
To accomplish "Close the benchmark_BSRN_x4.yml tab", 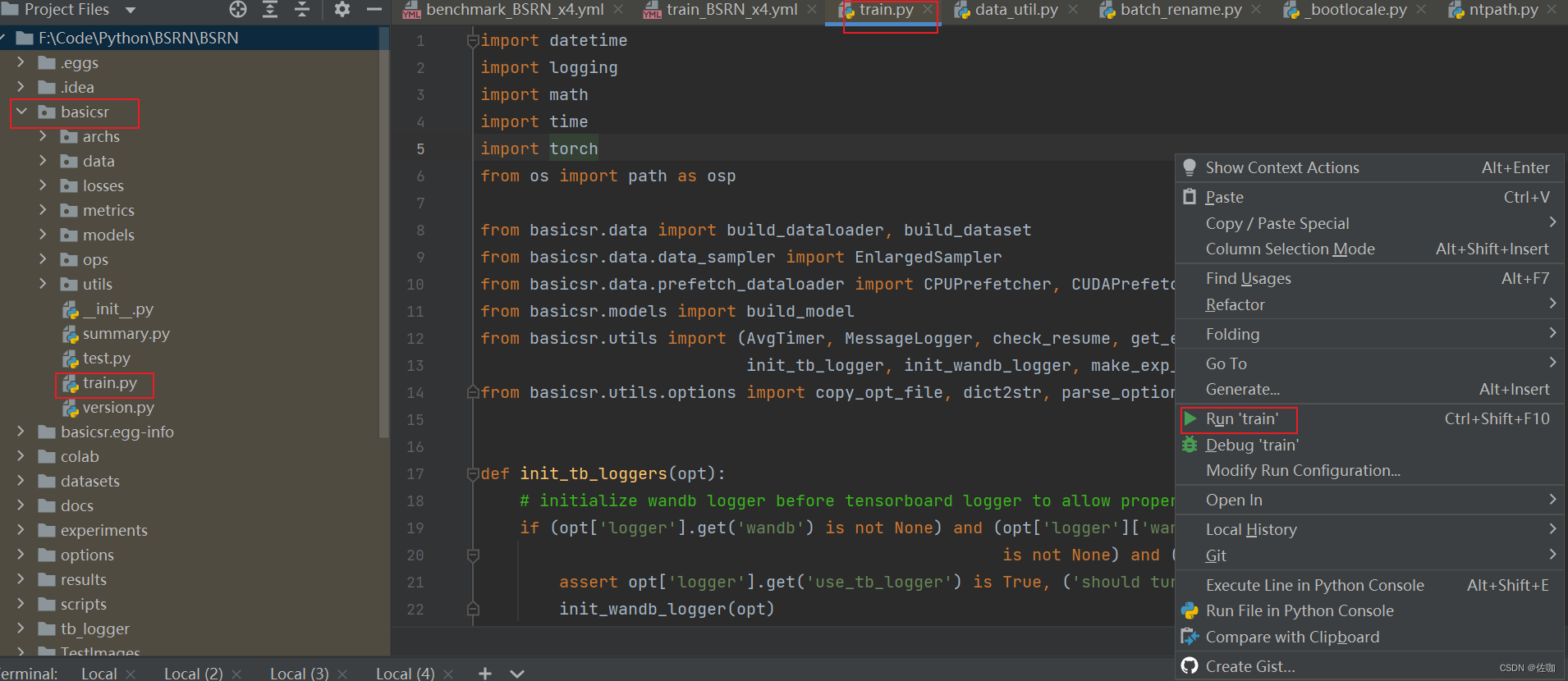I will pyautogui.click(x=618, y=10).
